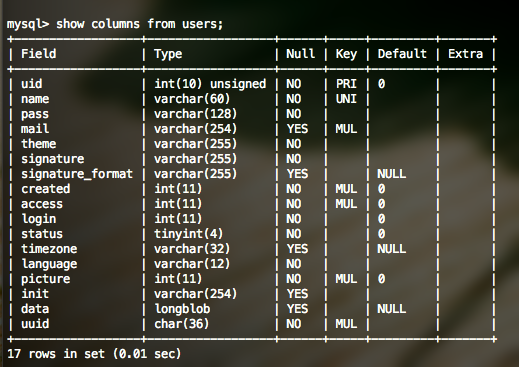Click '17 rows in set (0.01 sec)' text

point(94,354)
